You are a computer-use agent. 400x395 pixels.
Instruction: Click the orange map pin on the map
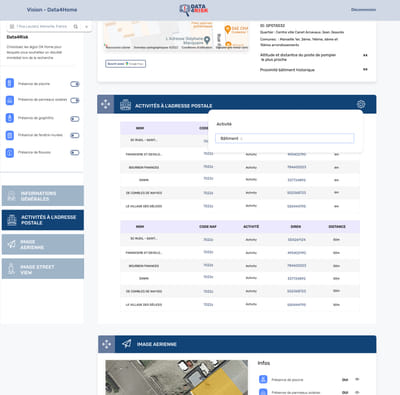[228, 30]
